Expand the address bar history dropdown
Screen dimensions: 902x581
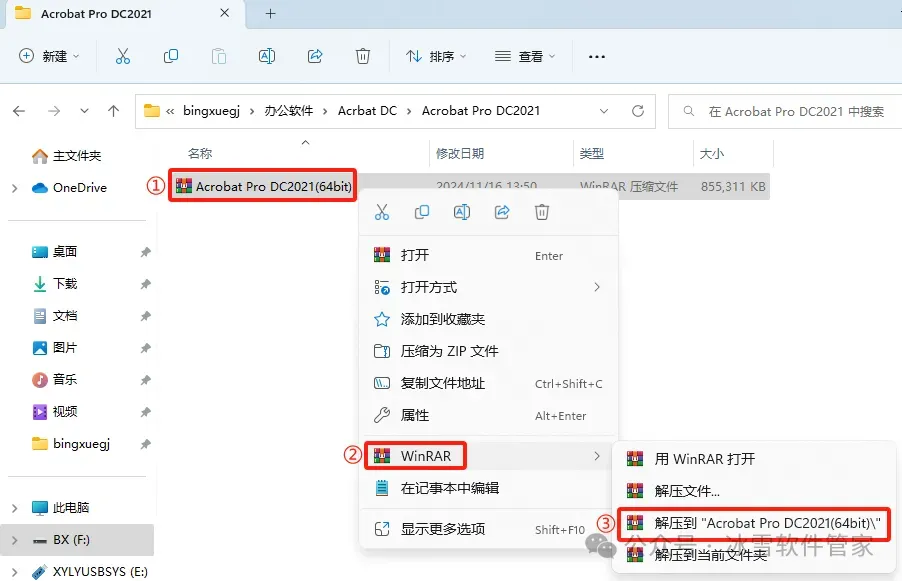(x=603, y=111)
